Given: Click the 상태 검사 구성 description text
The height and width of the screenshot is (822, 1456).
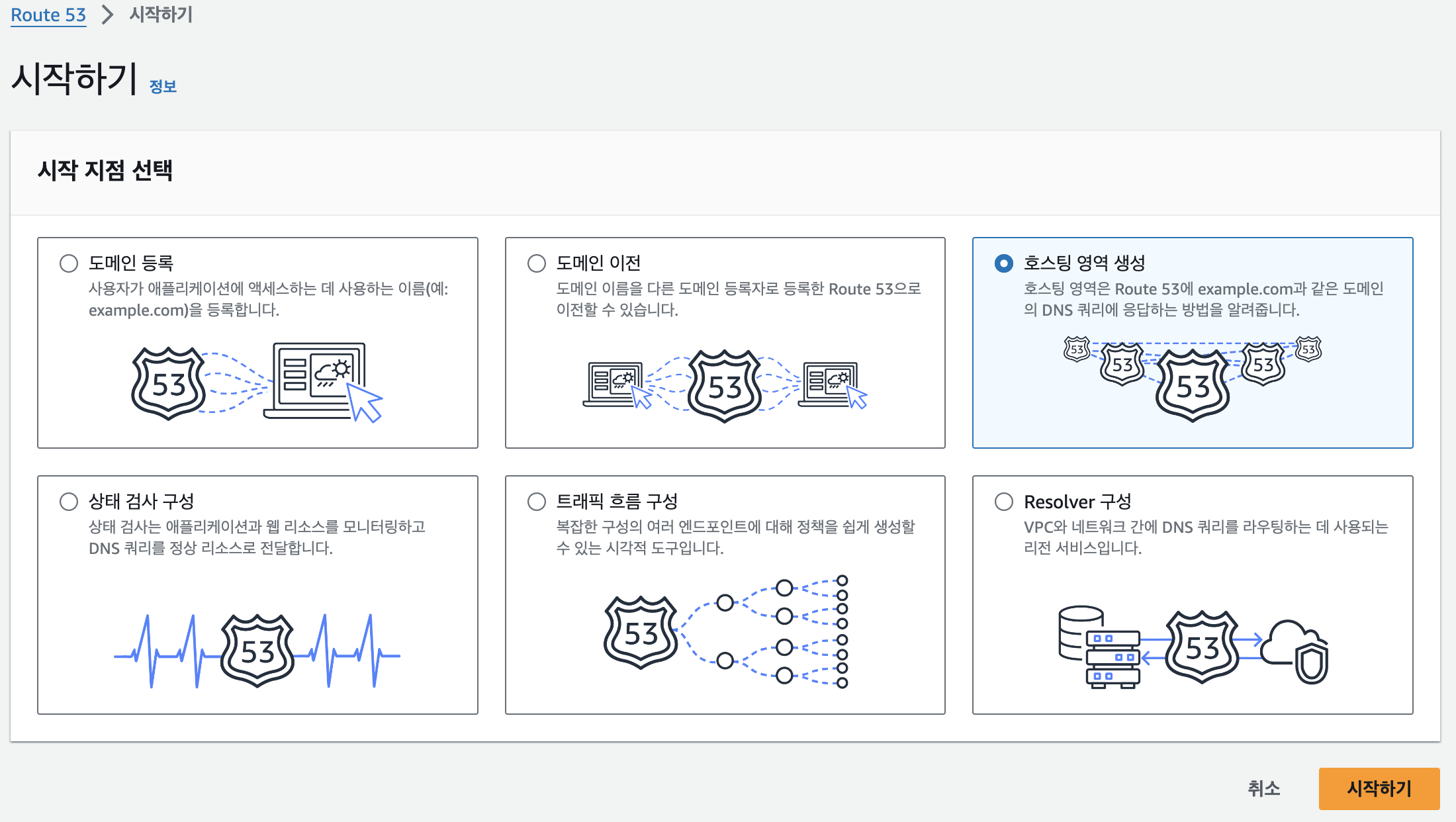Looking at the screenshot, I should coord(257,537).
